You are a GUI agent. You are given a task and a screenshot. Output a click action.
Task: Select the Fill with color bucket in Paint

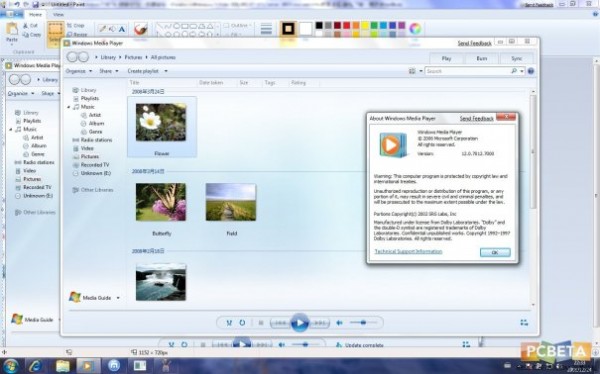112,29
